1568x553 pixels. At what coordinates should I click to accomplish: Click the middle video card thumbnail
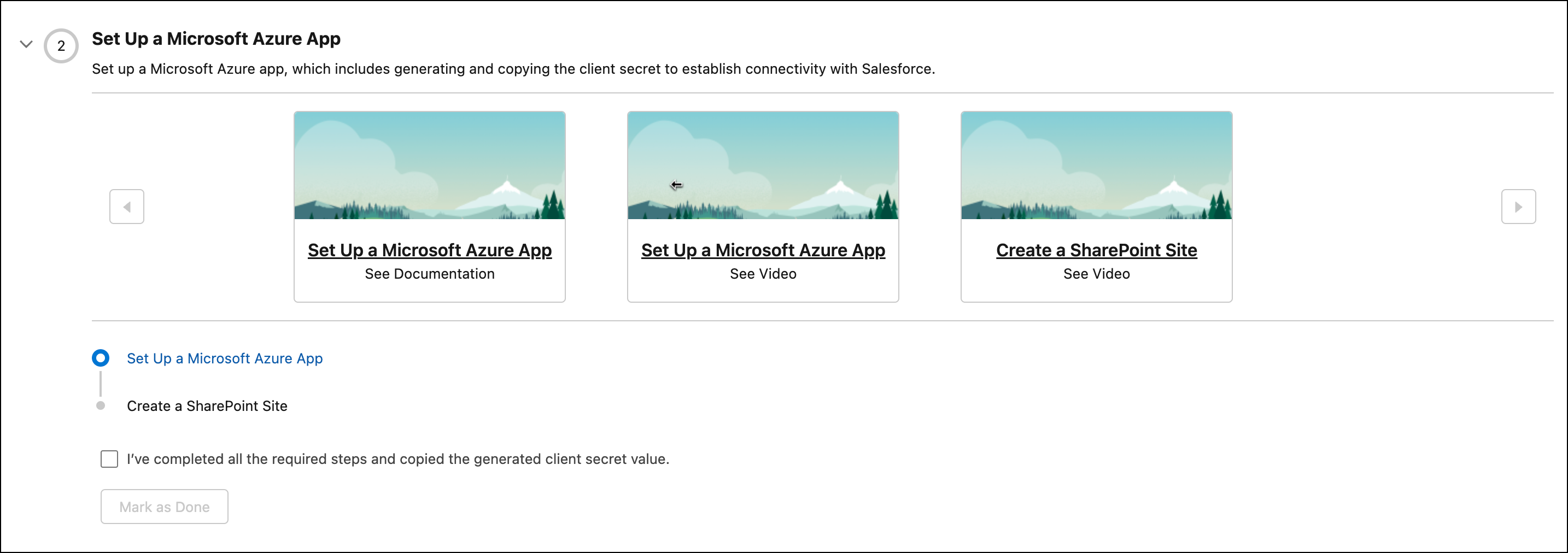[x=763, y=165]
